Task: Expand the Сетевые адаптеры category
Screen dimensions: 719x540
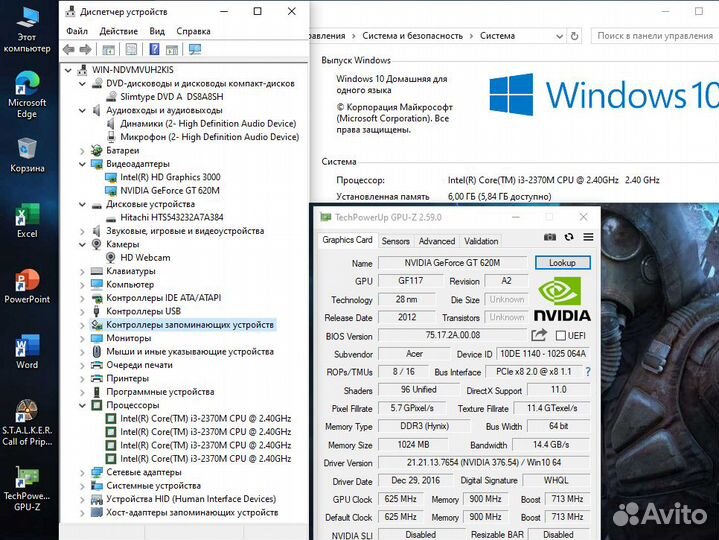Action: point(82,473)
